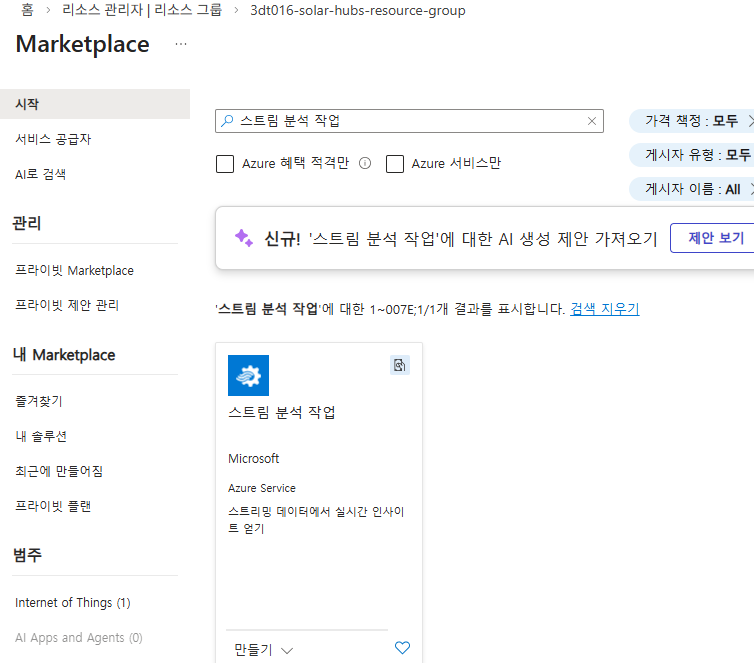Click the info icon beside Azure 혜택 적격만
Image resolution: width=754 pixels, height=663 pixels.
[365, 163]
